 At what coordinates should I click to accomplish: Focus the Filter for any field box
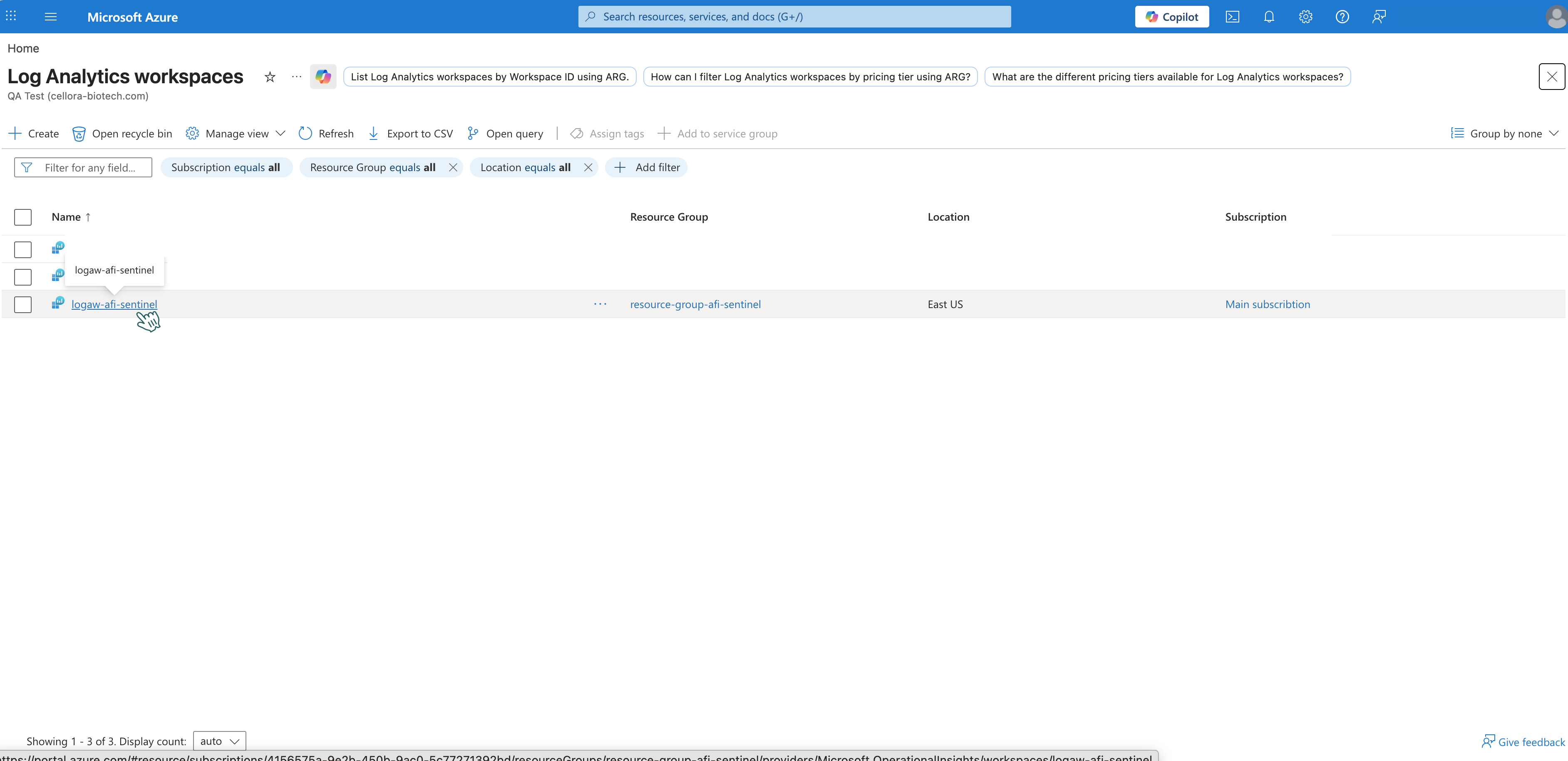tap(83, 167)
